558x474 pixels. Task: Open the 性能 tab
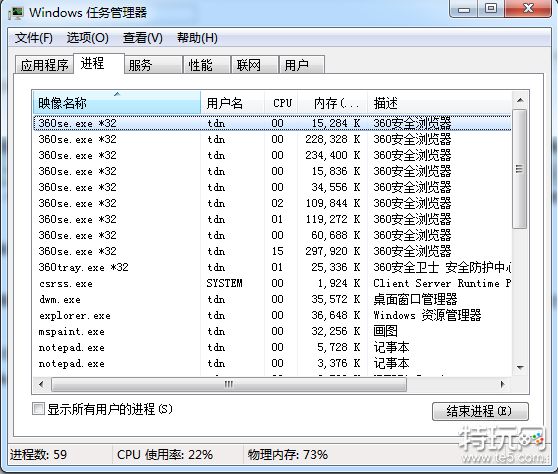(x=207, y=65)
